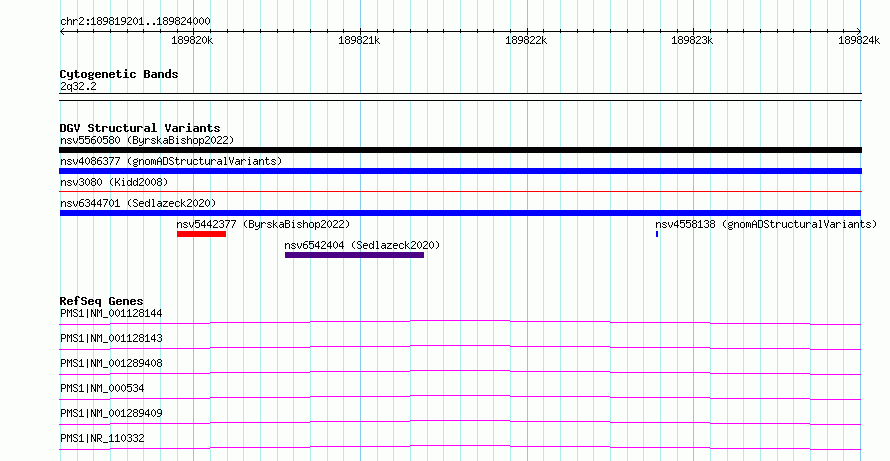
Task: Click the blue nsv4086377 variant bar
Action: pos(460,171)
